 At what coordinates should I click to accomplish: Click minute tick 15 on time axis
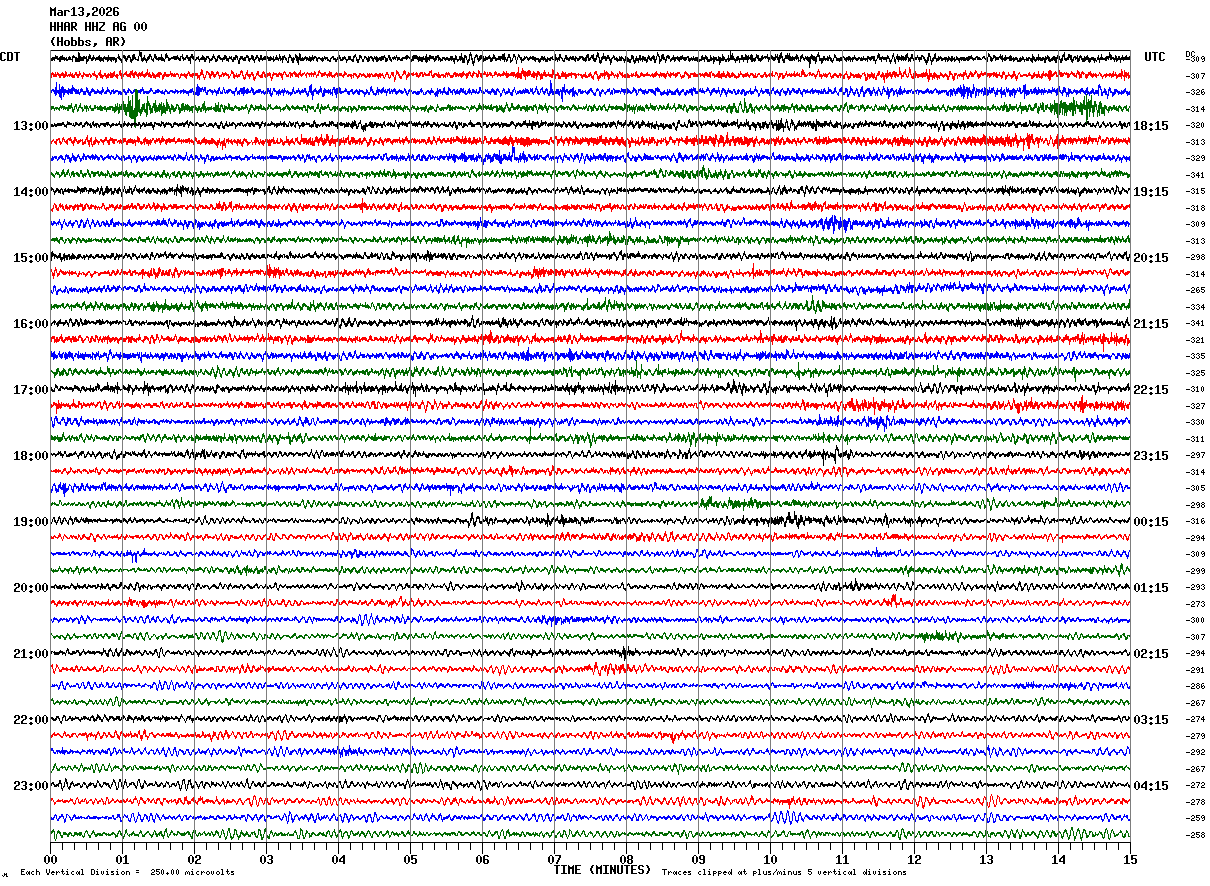pyautogui.click(x=1130, y=859)
